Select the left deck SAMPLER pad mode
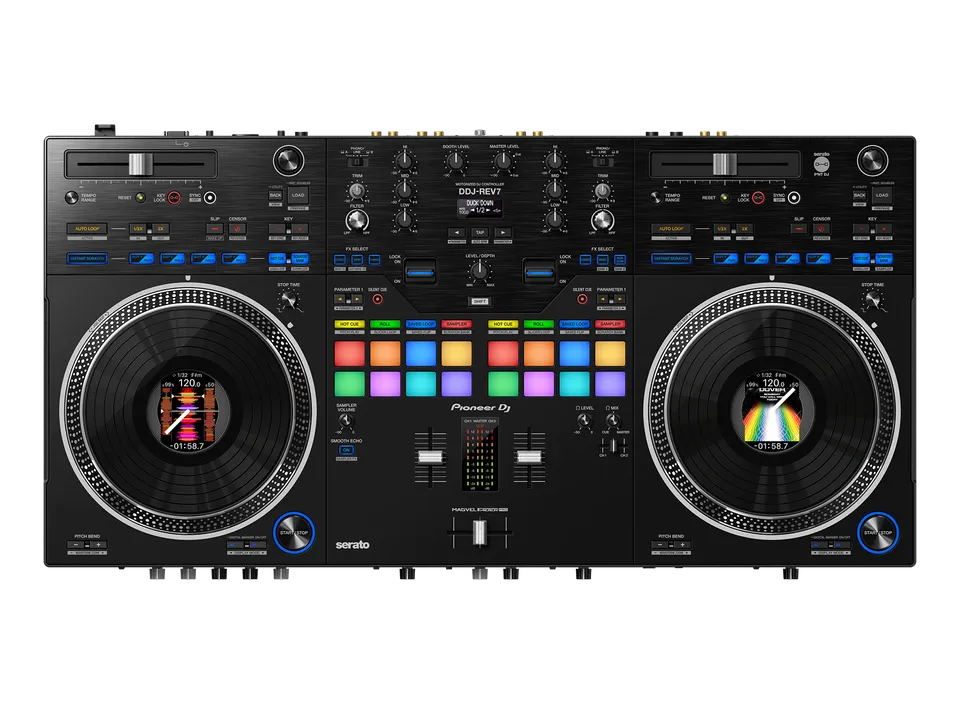Image resolution: width=960 pixels, height=705 pixels. (457, 324)
